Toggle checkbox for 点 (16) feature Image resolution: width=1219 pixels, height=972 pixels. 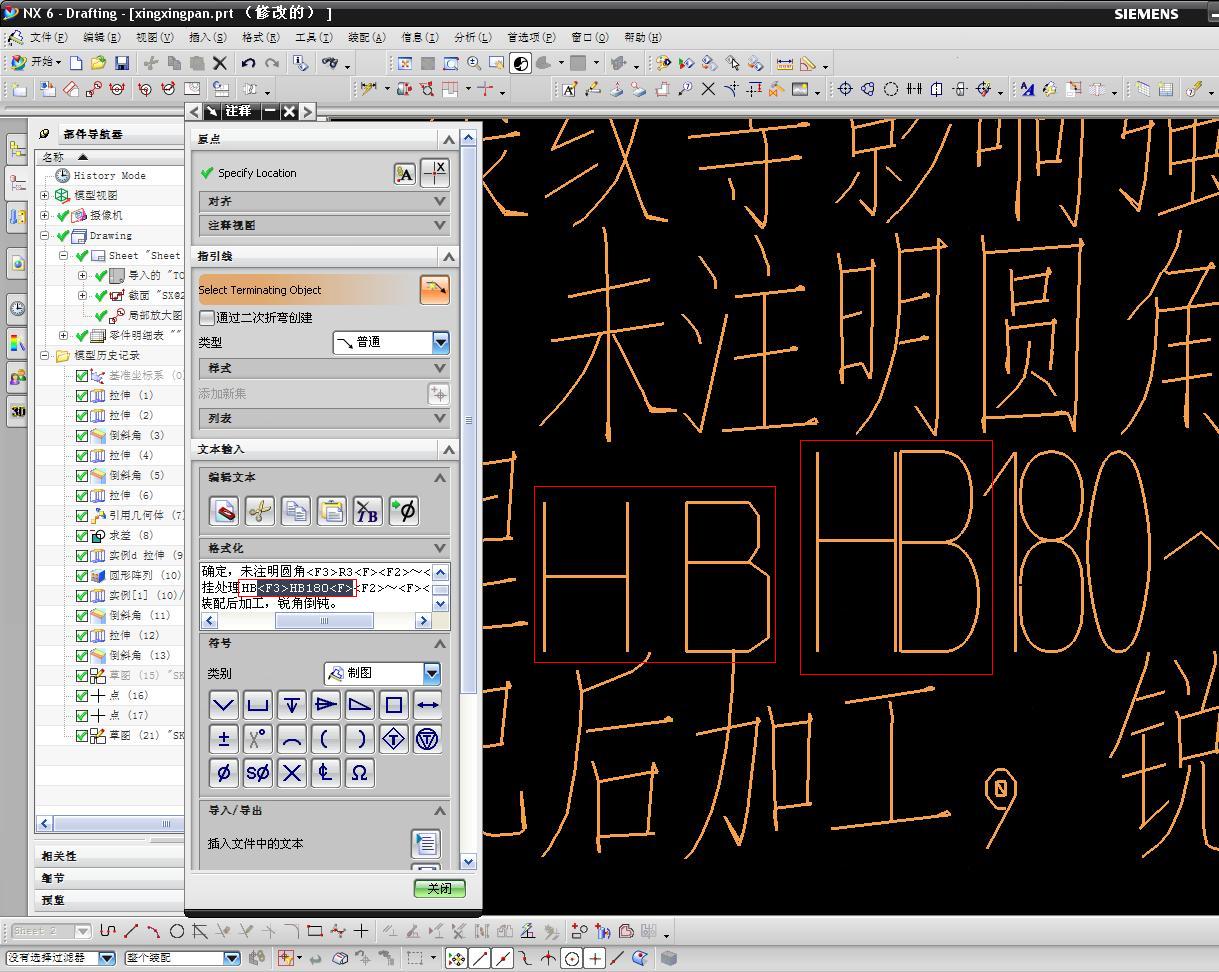click(82, 696)
